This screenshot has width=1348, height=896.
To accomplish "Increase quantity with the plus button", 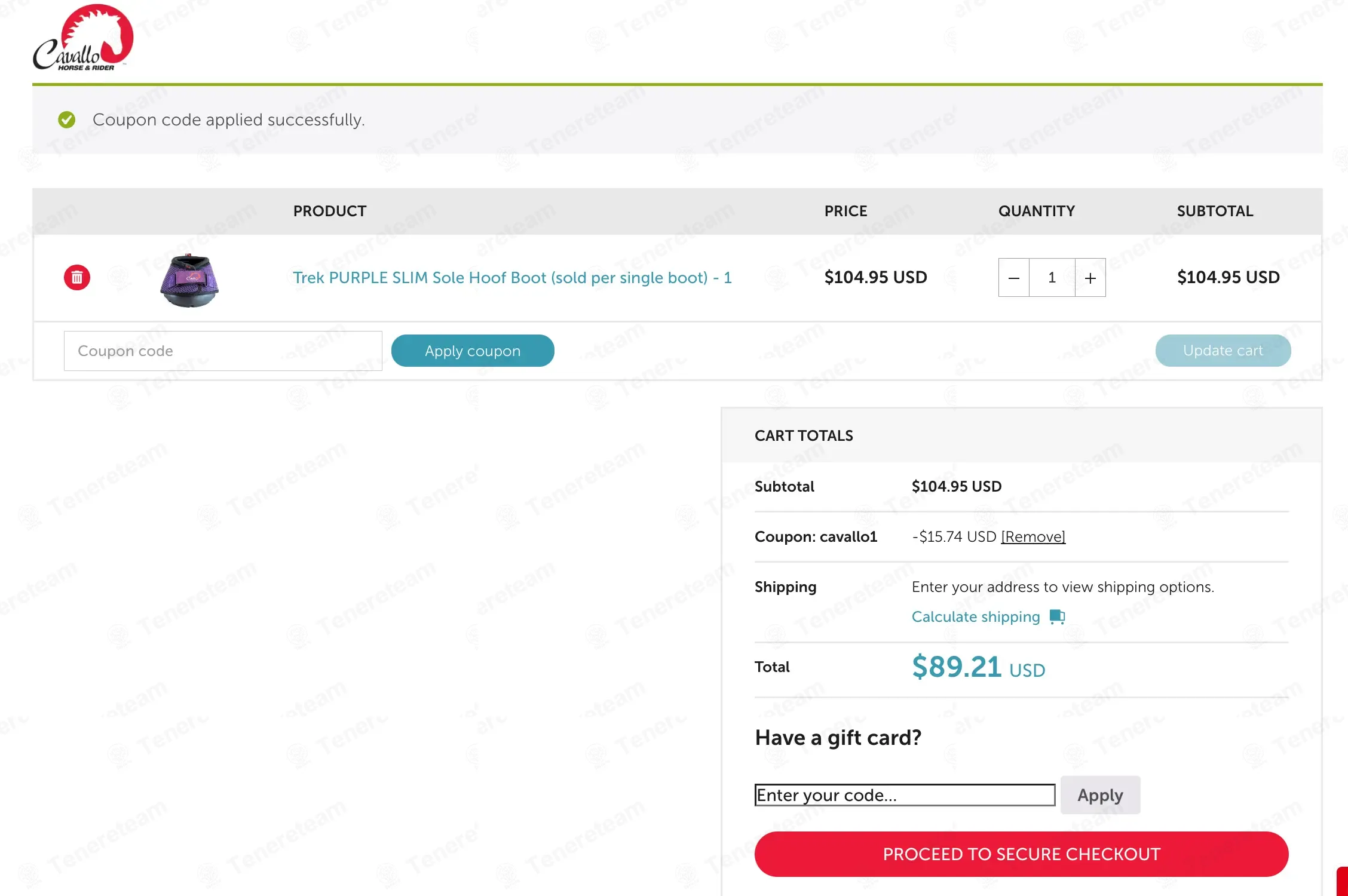I will [1090, 278].
